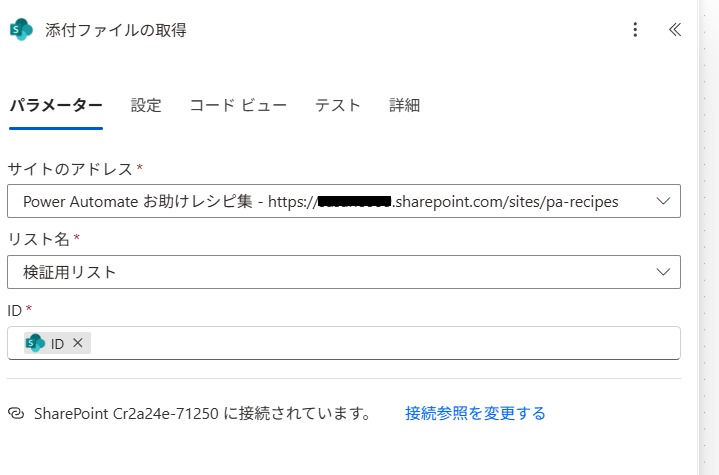The height and width of the screenshot is (475, 719).
Task: Select the パラメーター tab
Action: (x=56, y=105)
